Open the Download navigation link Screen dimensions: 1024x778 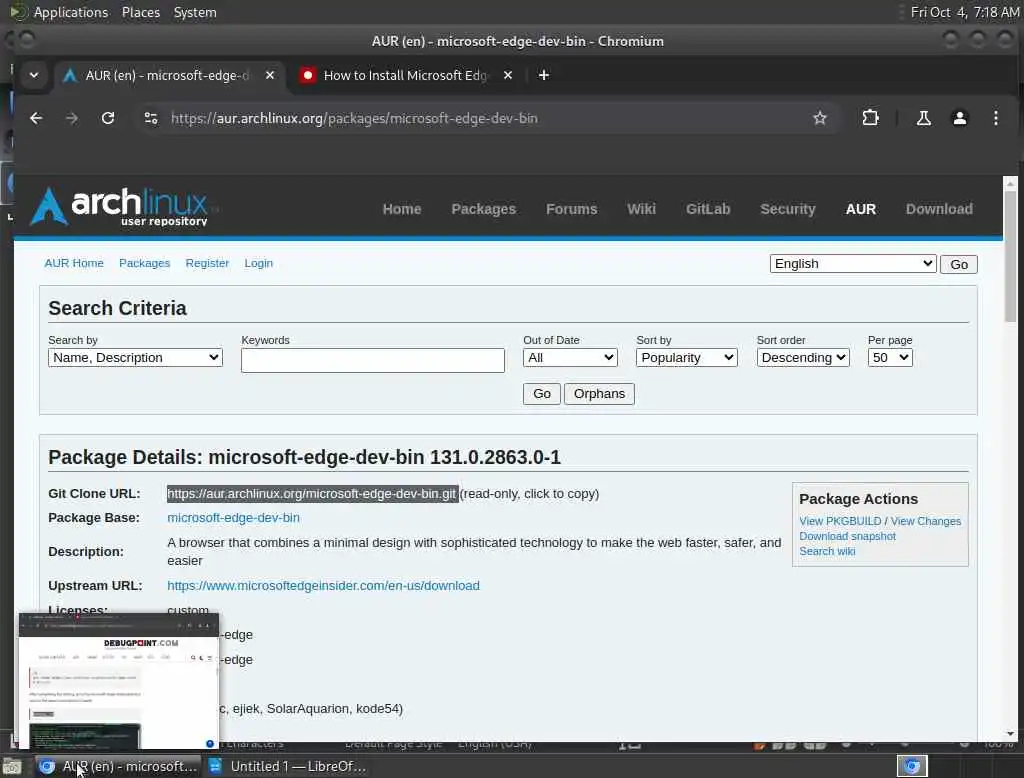coord(939,209)
